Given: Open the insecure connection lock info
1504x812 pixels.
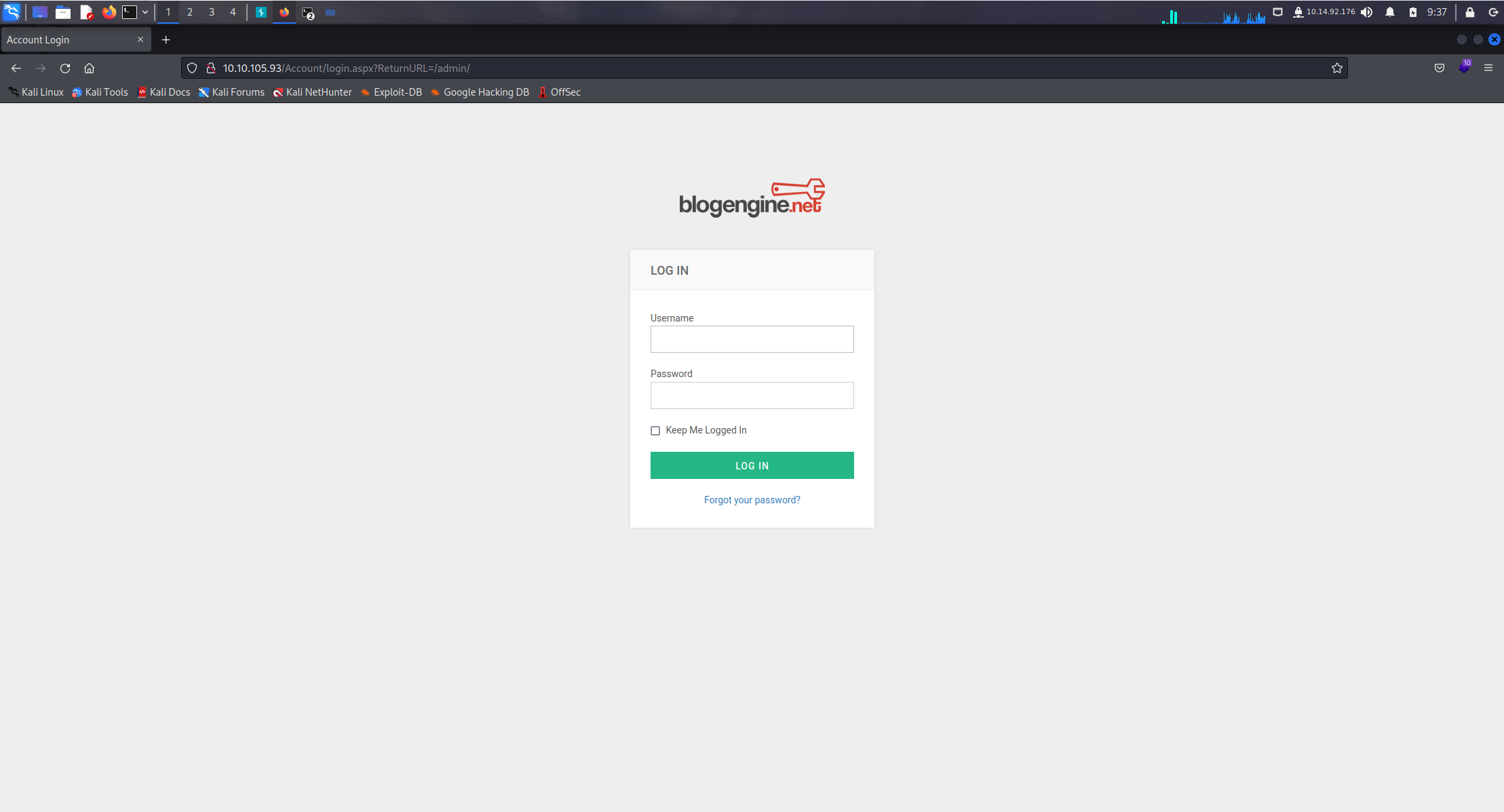Looking at the screenshot, I should (x=211, y=69).
